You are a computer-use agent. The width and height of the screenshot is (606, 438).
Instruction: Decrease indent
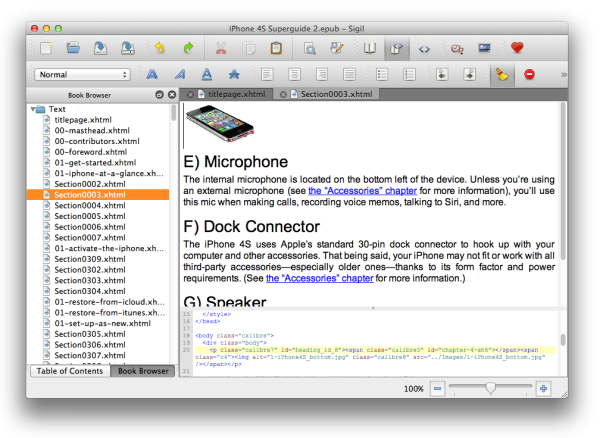point(442,74)
